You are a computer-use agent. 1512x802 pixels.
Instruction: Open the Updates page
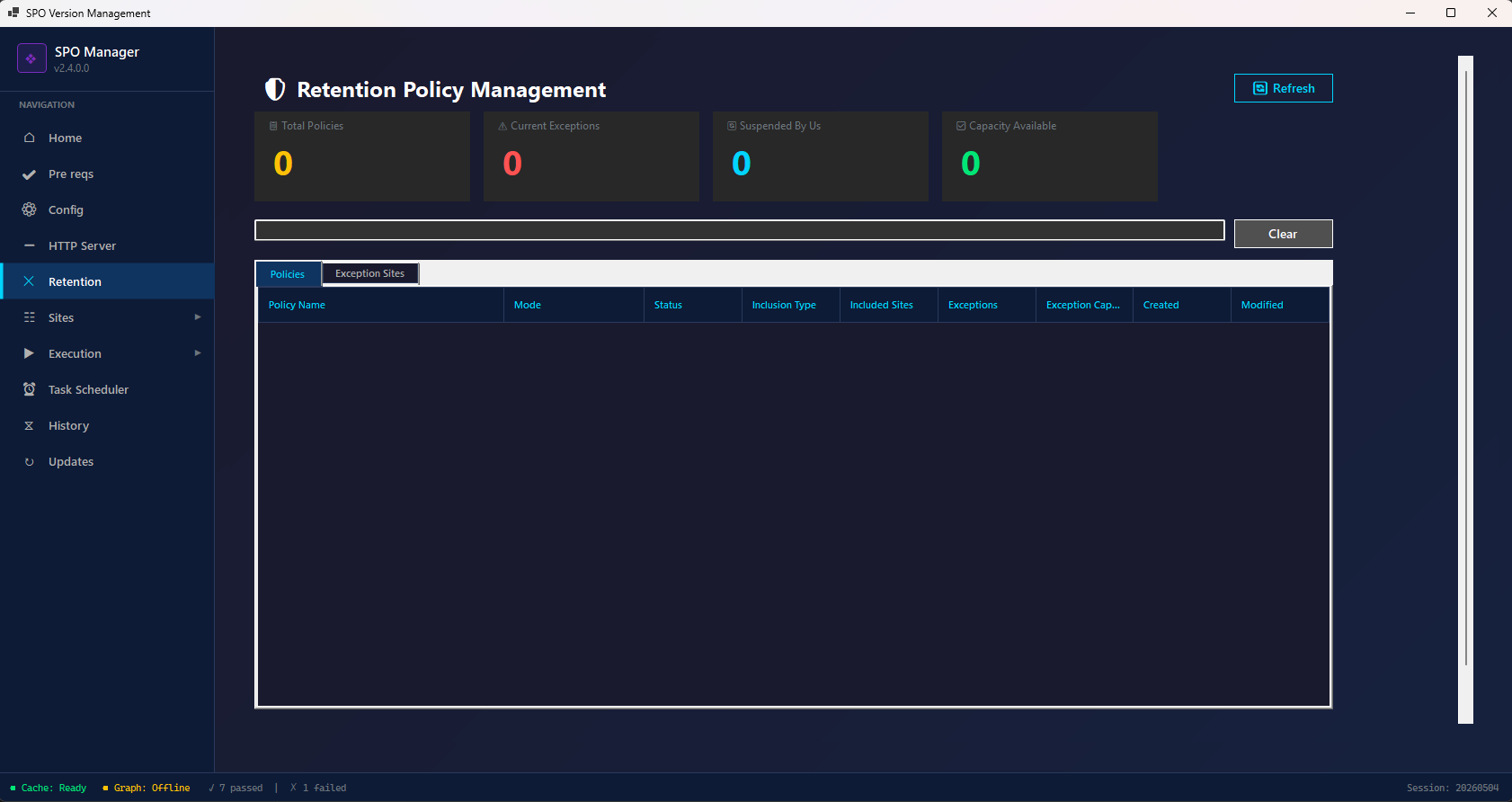[x=108, y=461]
